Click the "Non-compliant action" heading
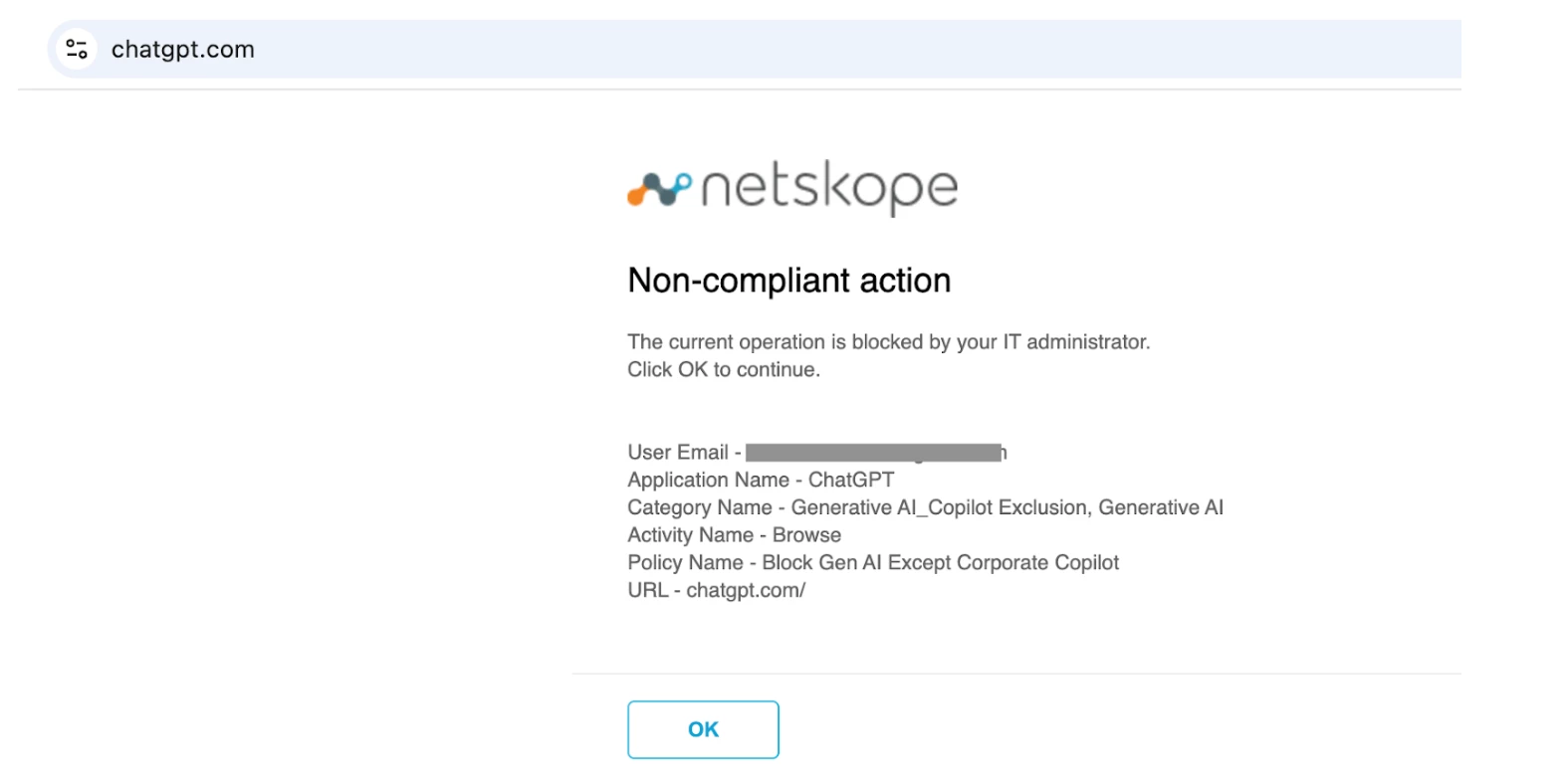 coord(788,281)
